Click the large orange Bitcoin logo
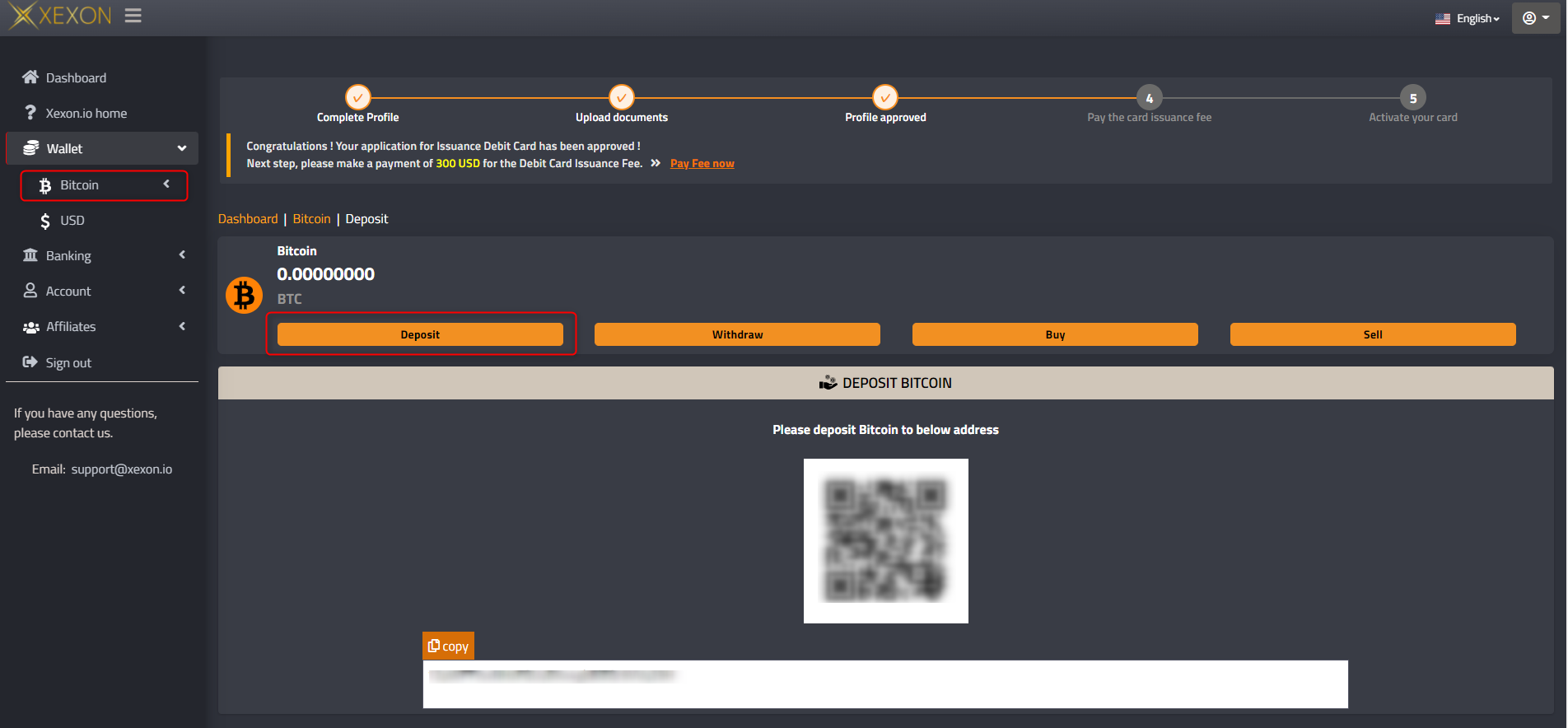The image size is (1568, 728). [244, 295]
